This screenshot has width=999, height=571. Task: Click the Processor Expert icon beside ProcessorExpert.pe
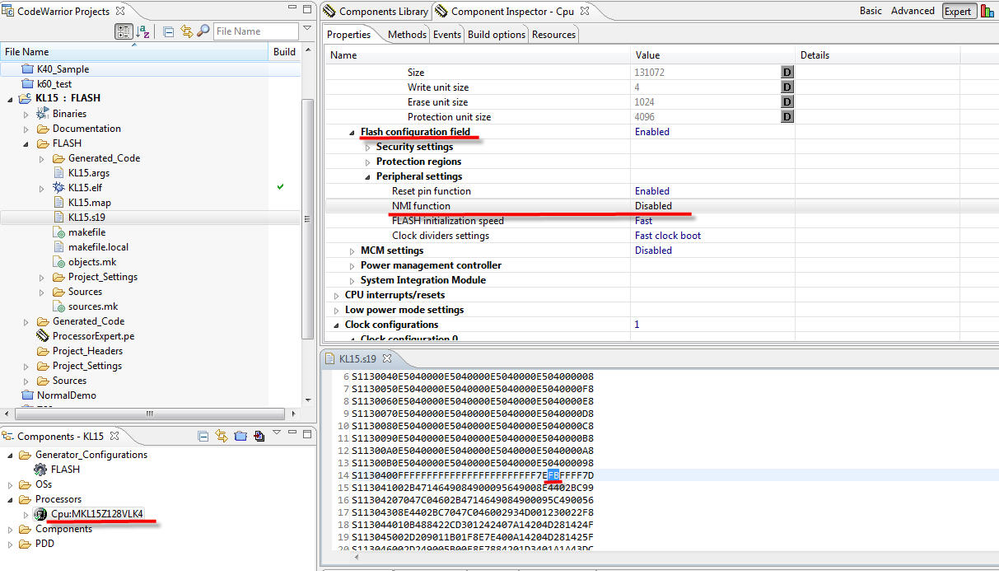point(43,336)
